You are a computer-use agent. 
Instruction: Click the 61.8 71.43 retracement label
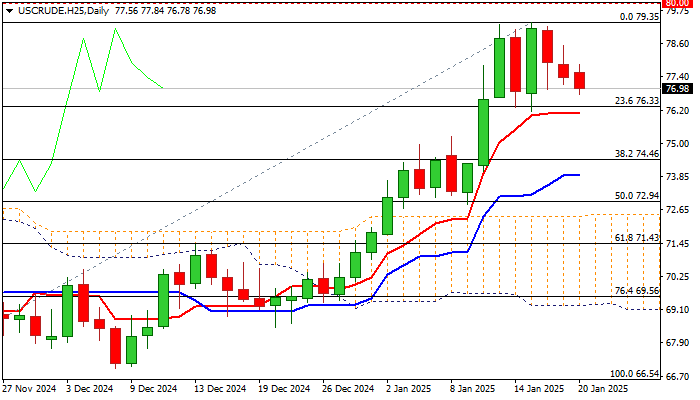coord(638,238)
